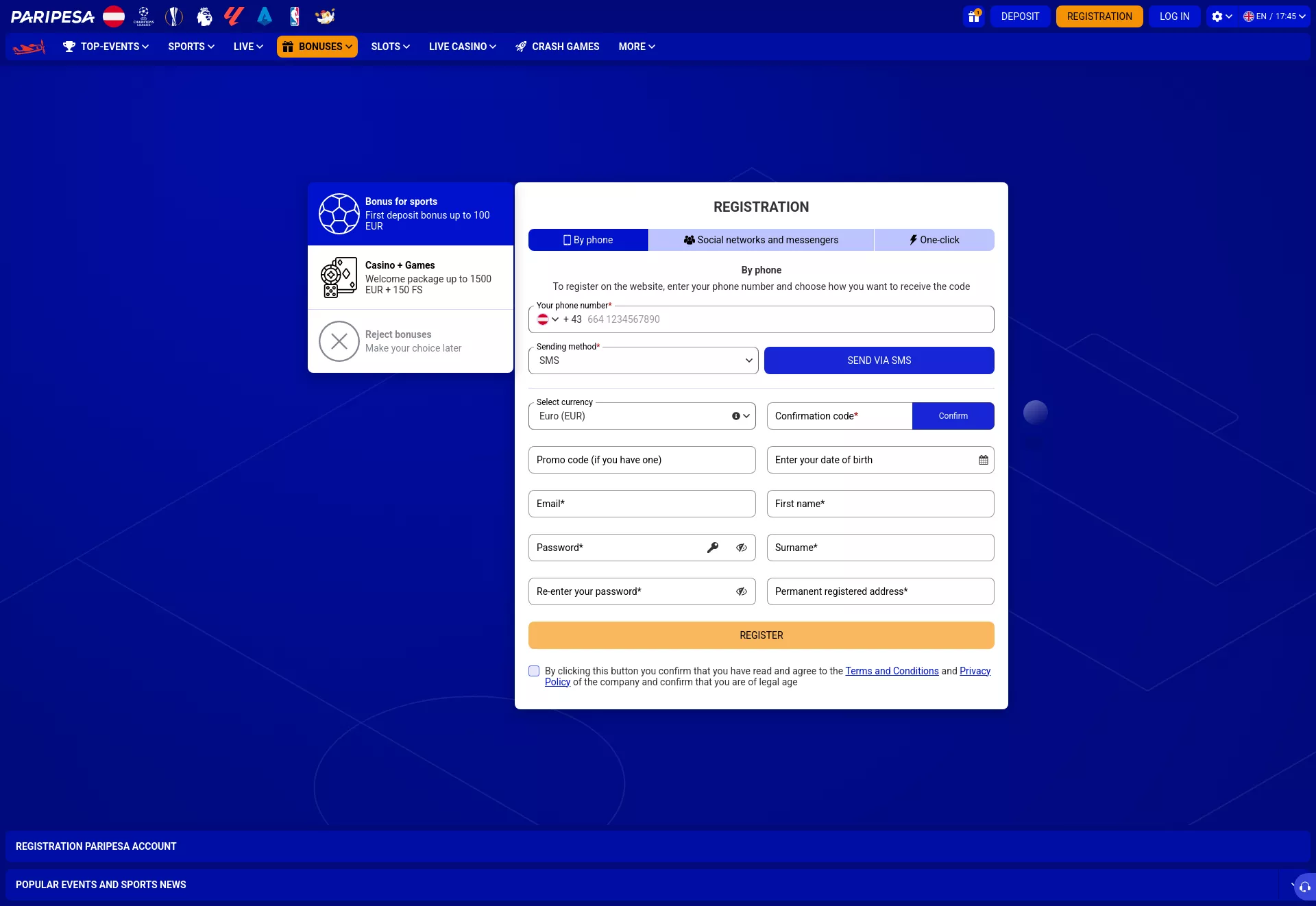Switch to Social networks and messengers tab

pyautogui.click(x=761, y=240)
